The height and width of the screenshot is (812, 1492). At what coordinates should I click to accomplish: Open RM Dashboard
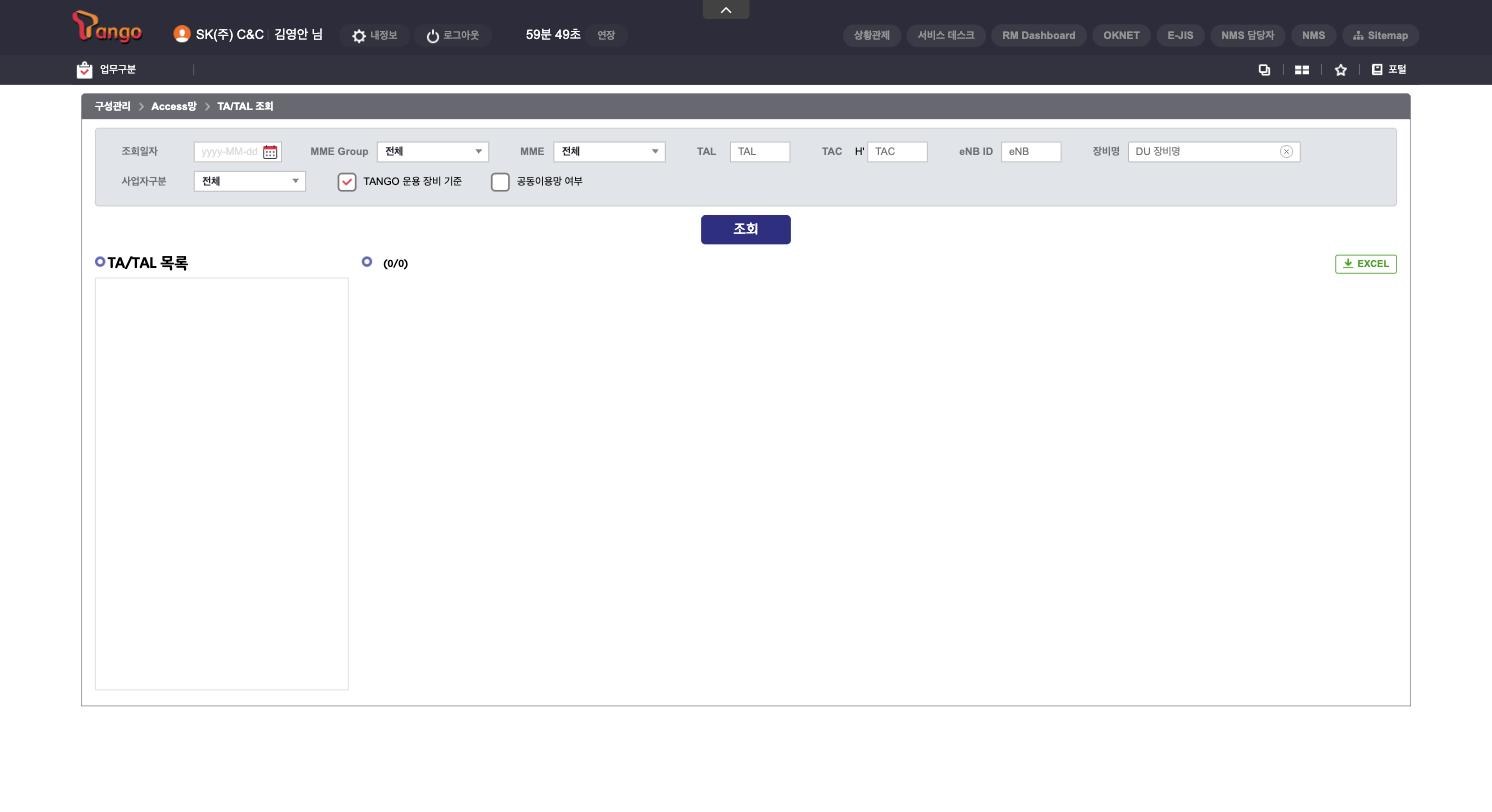tap(1039, 35)
